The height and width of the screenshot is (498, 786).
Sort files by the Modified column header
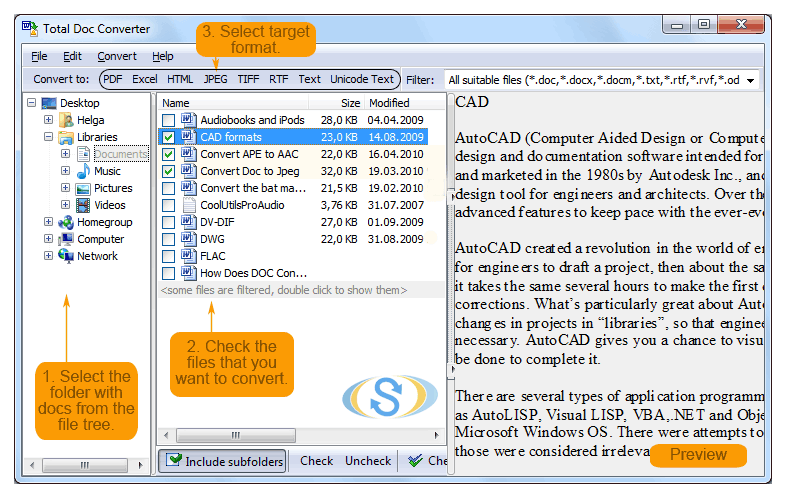point(404,103)
